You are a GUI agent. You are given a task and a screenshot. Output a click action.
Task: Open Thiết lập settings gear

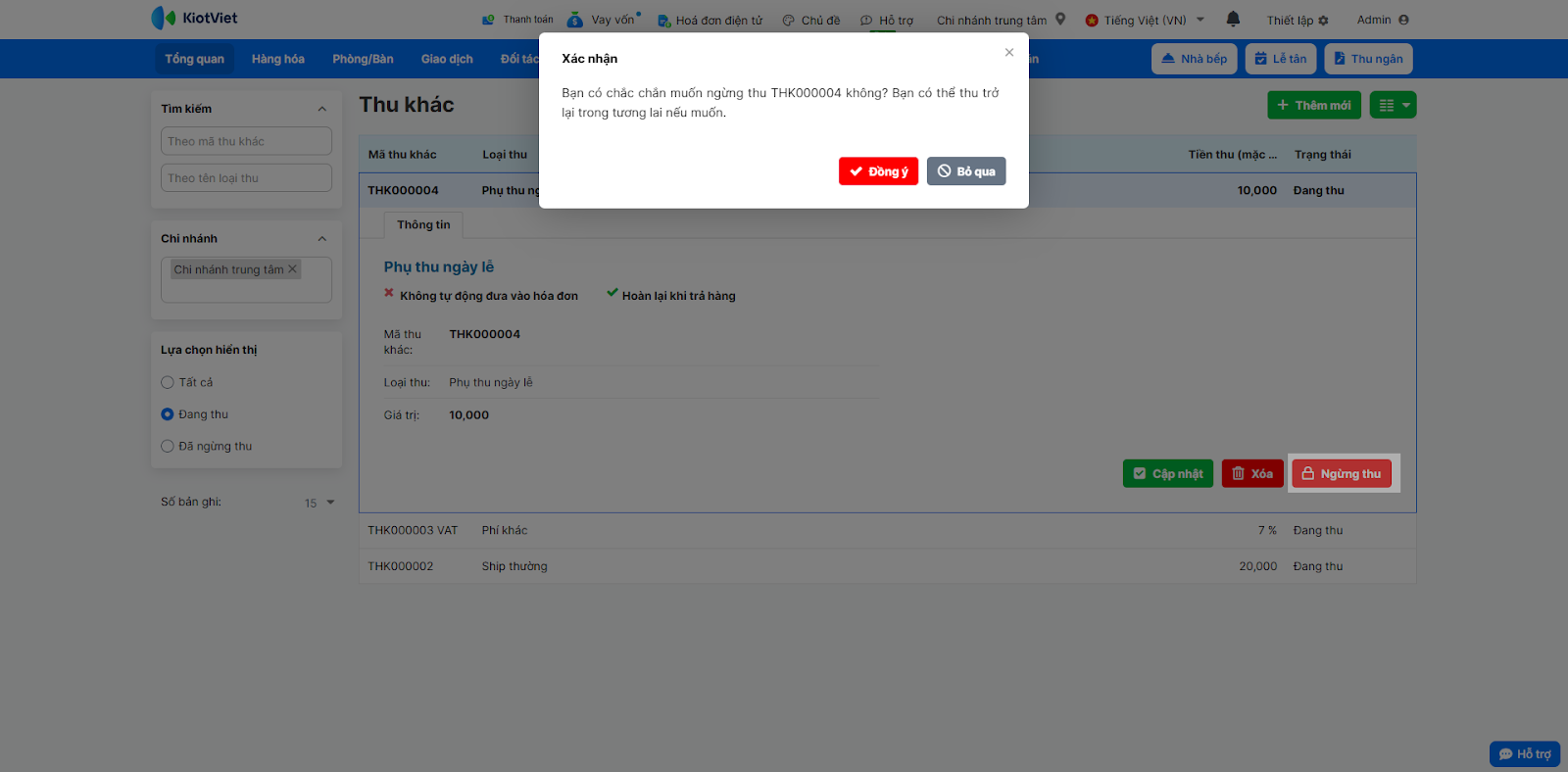(1298, 20)
